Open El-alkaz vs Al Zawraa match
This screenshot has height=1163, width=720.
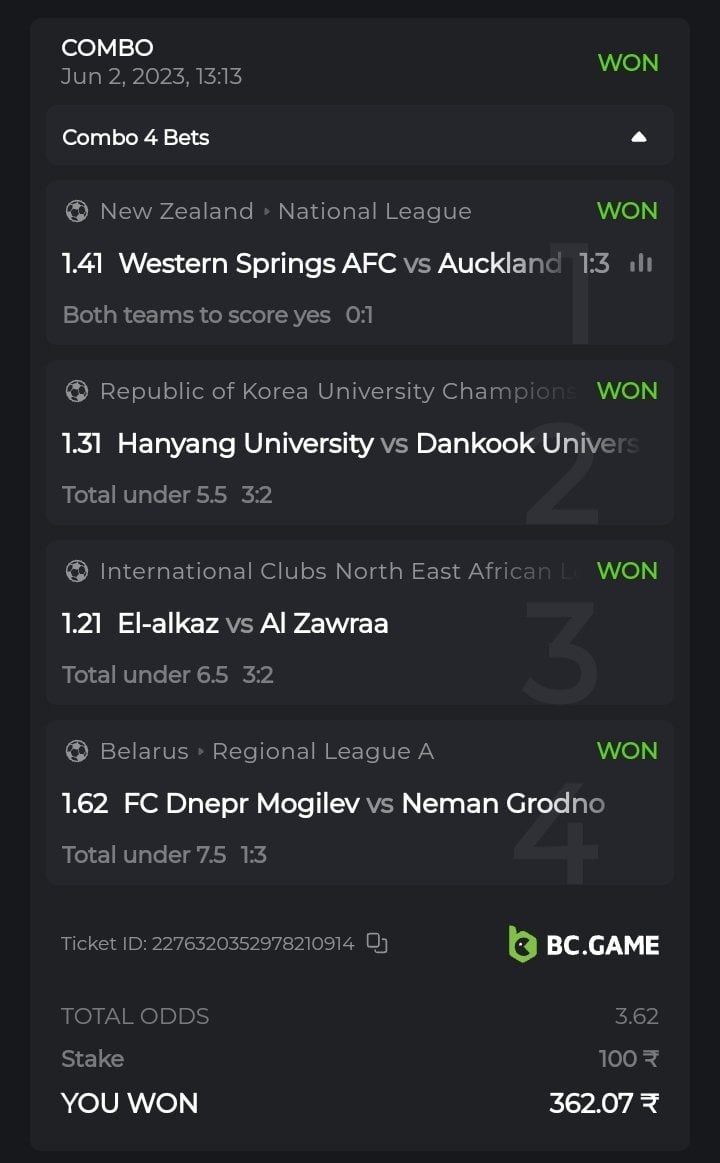tap(253, 624)
